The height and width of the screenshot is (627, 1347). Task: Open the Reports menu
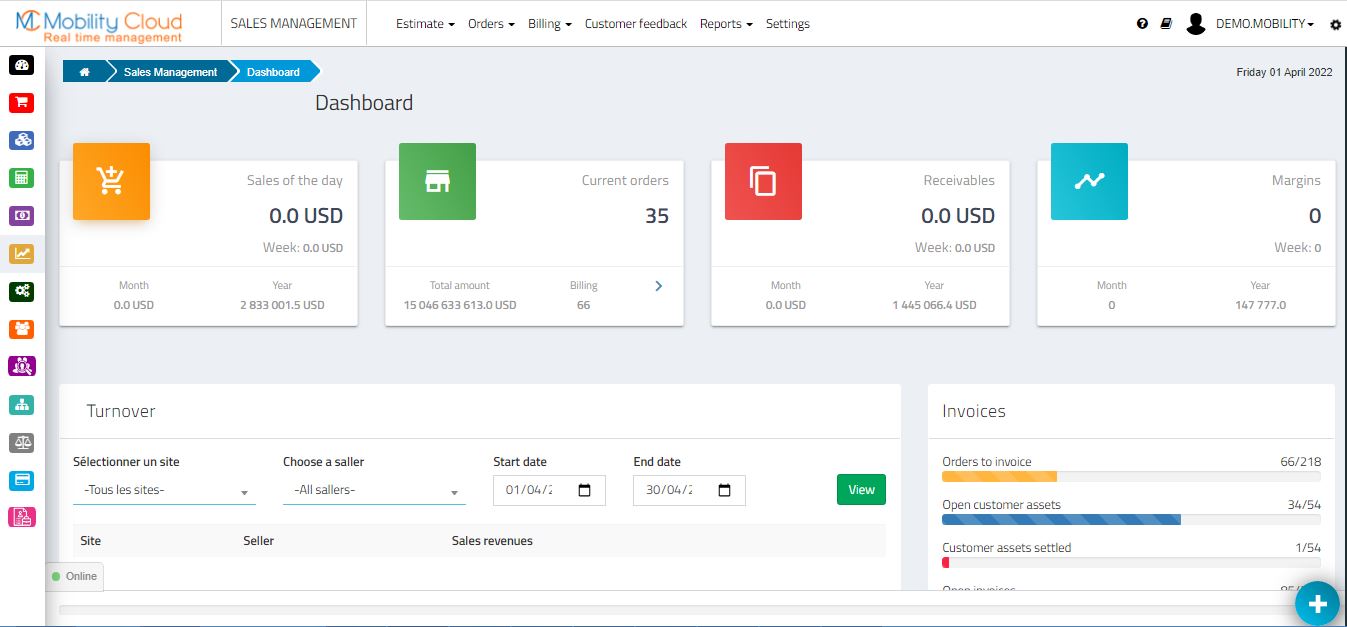tap(726, 24)
